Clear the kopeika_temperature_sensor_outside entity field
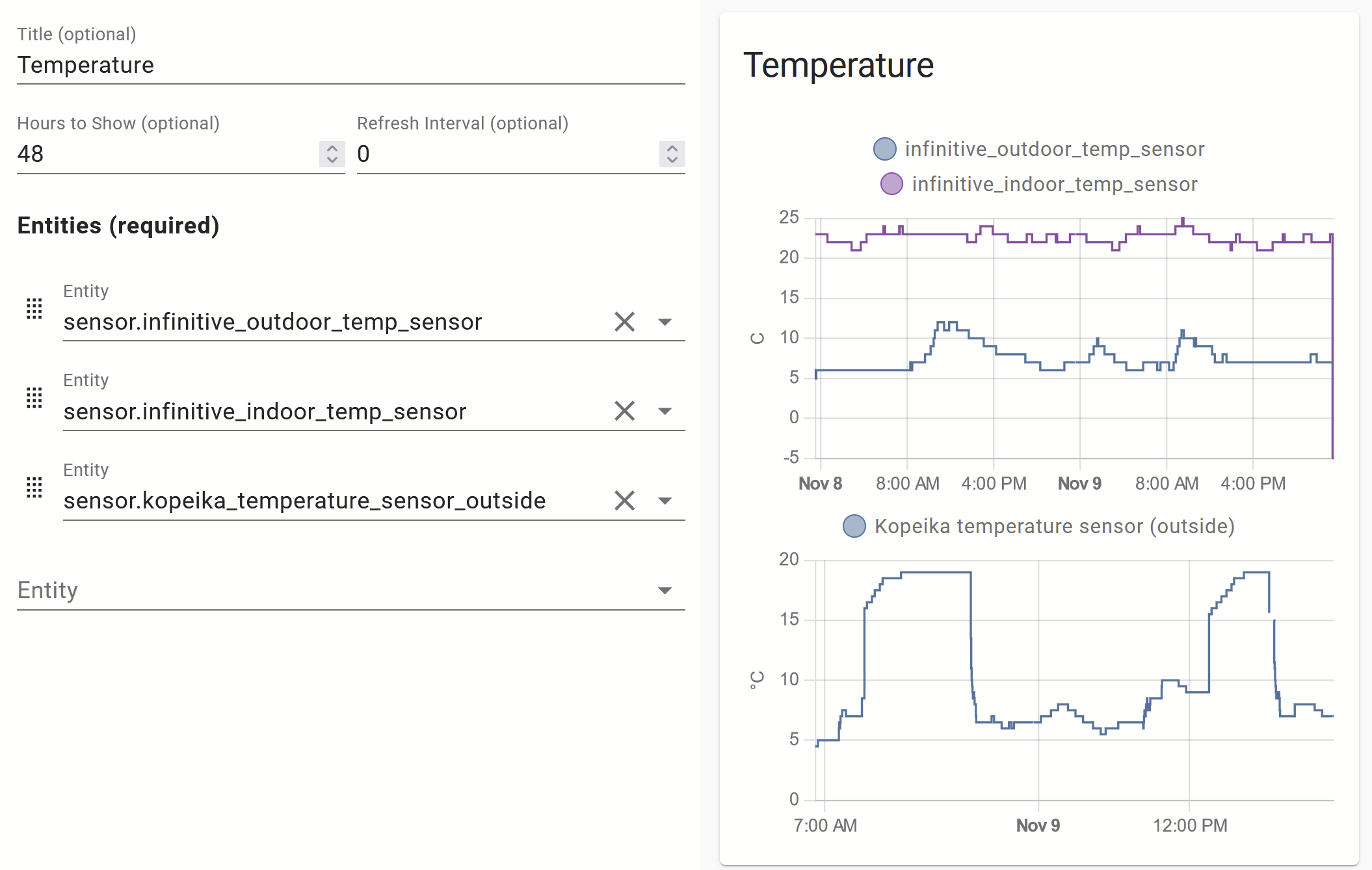 click(624, 501)
